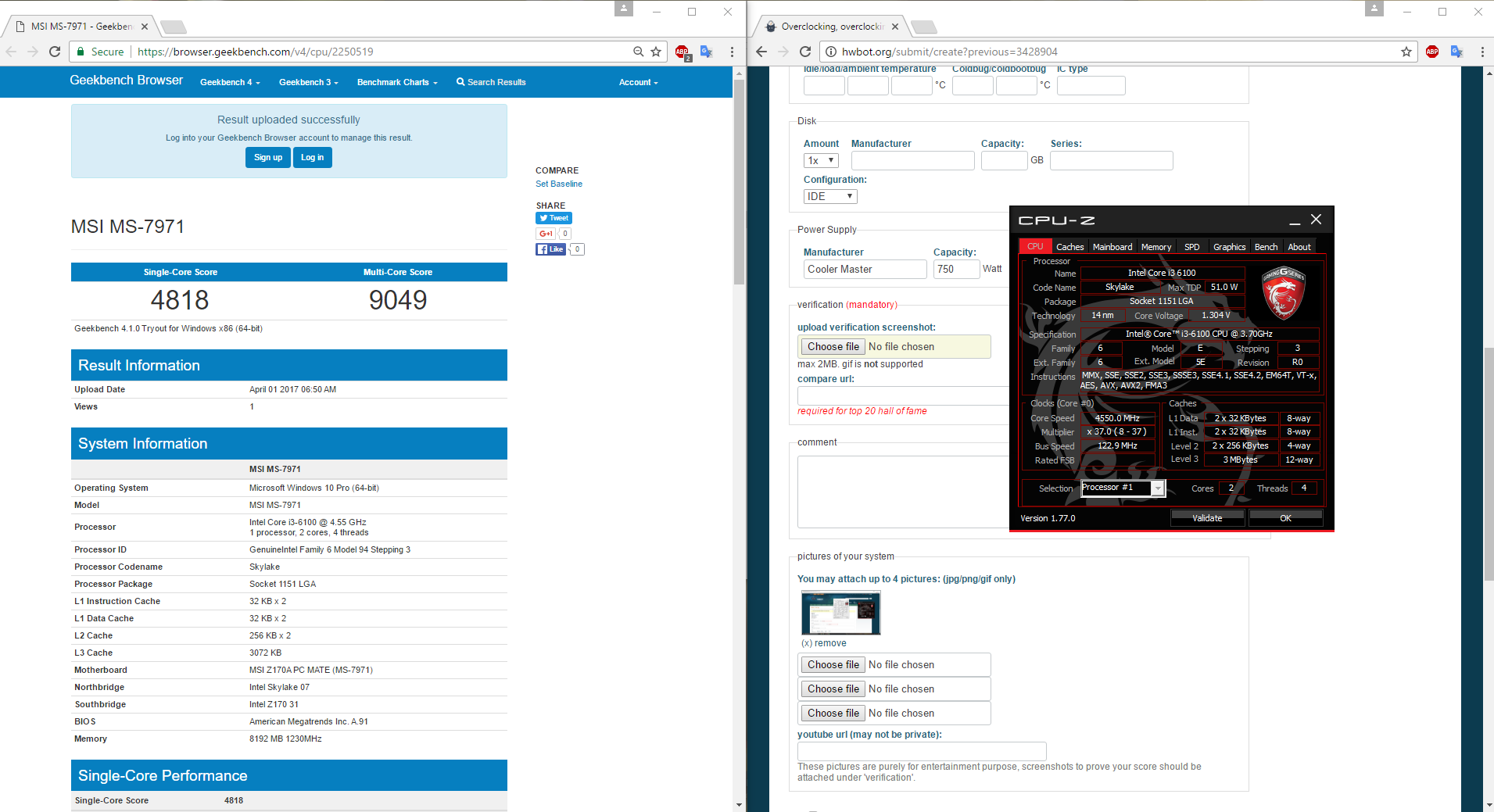
Task: Open Chrome menu in Geekbench window
Action: click(732, 52)
